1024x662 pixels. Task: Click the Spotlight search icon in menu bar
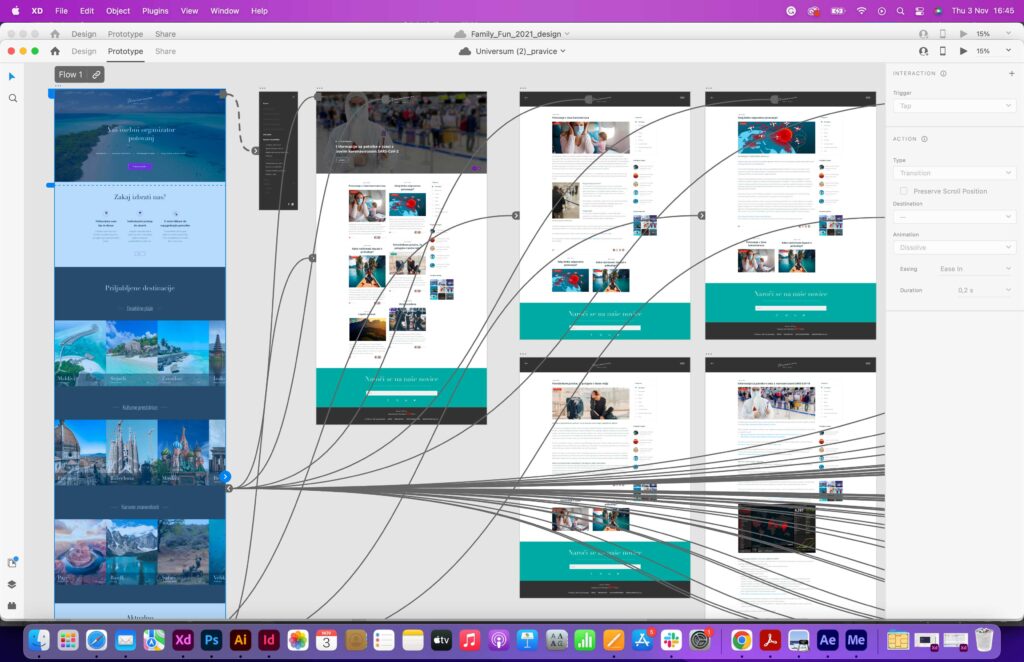pos(901,11)
